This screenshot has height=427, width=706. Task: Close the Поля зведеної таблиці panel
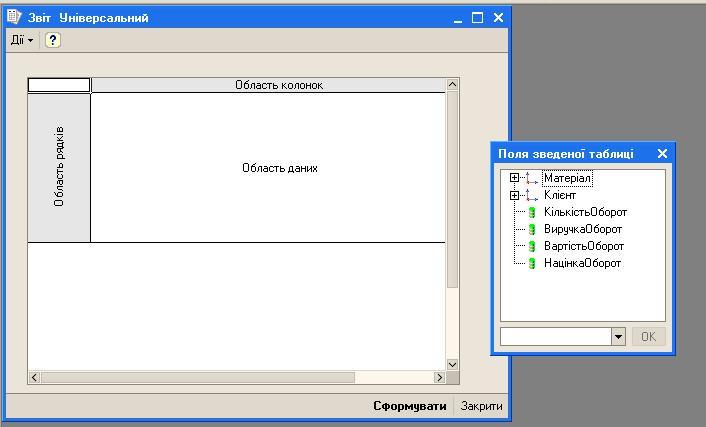coord(662,154)
